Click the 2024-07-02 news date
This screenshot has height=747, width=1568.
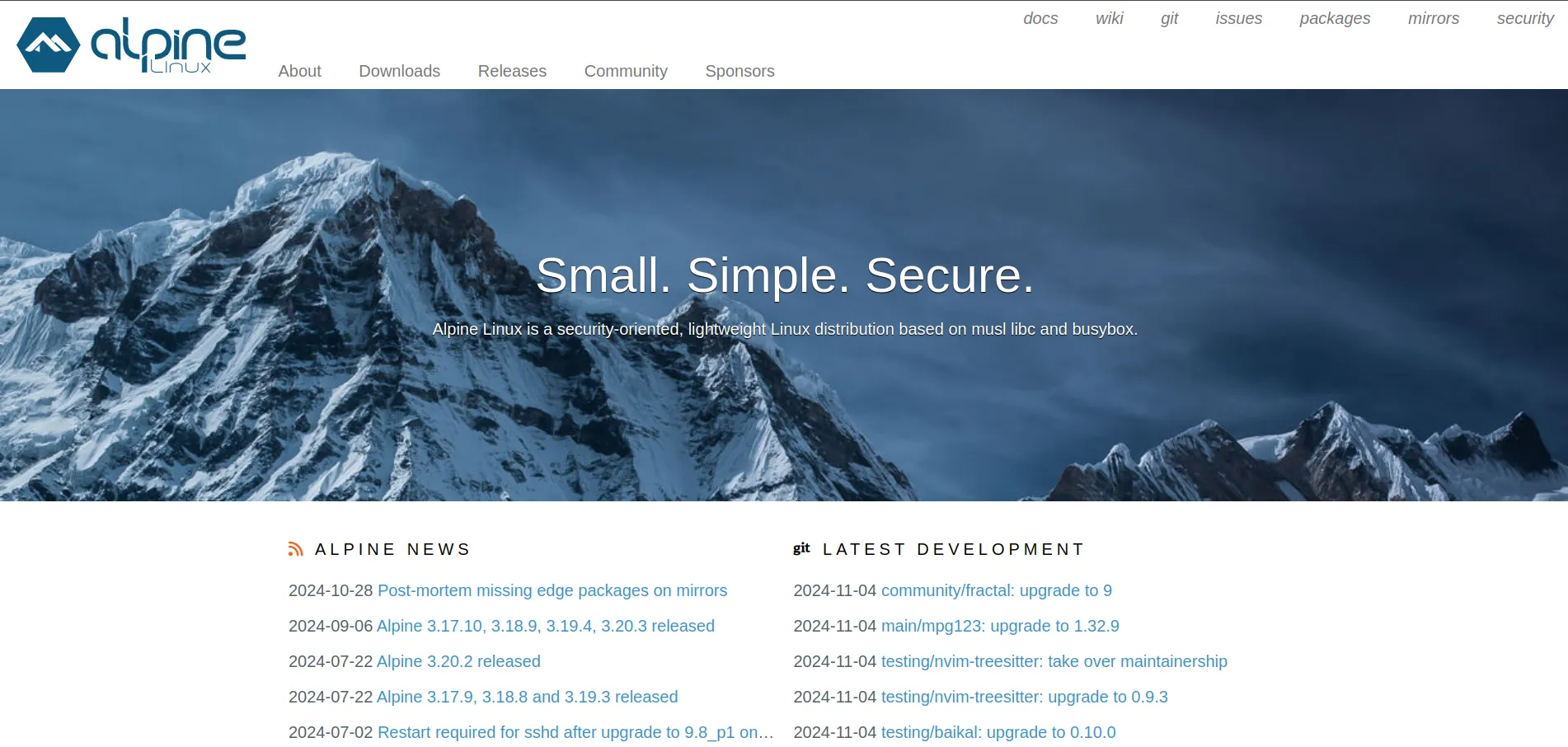(x=331, y=732)
